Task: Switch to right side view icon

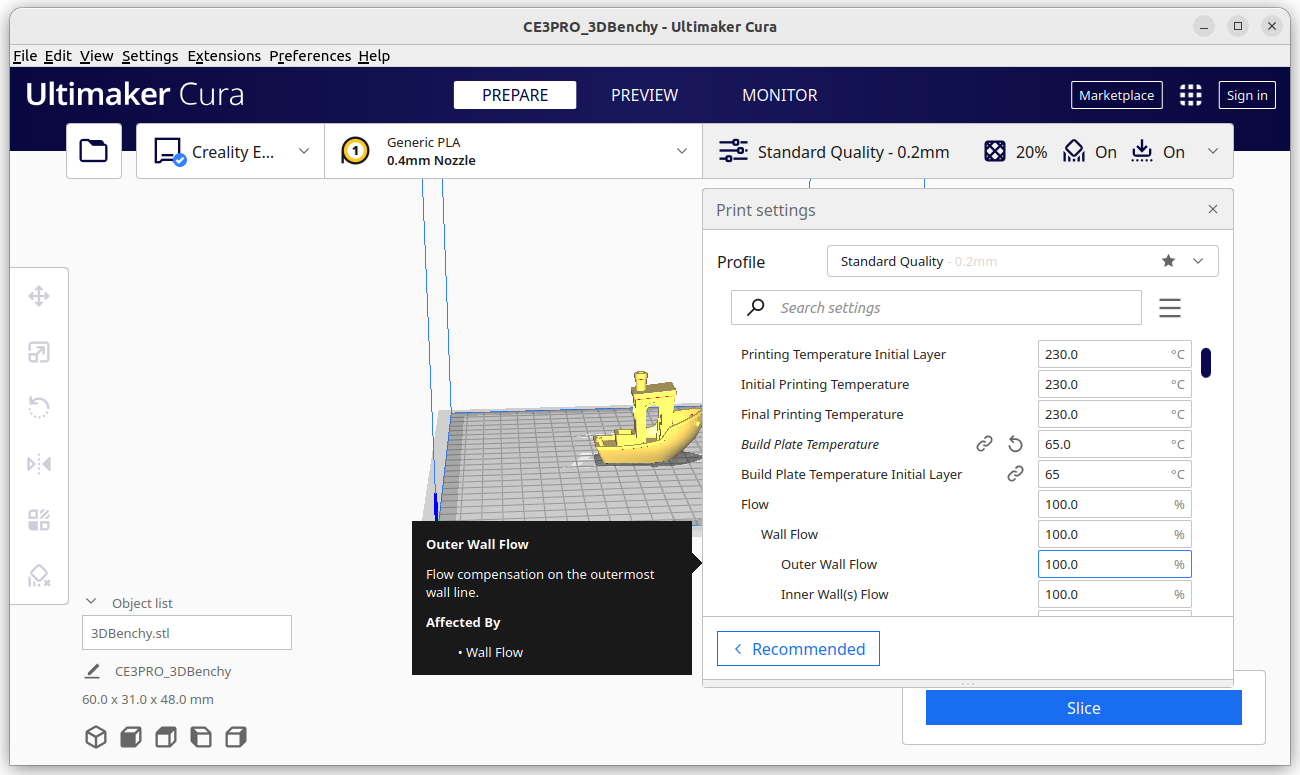Action: tap(236, 737)
